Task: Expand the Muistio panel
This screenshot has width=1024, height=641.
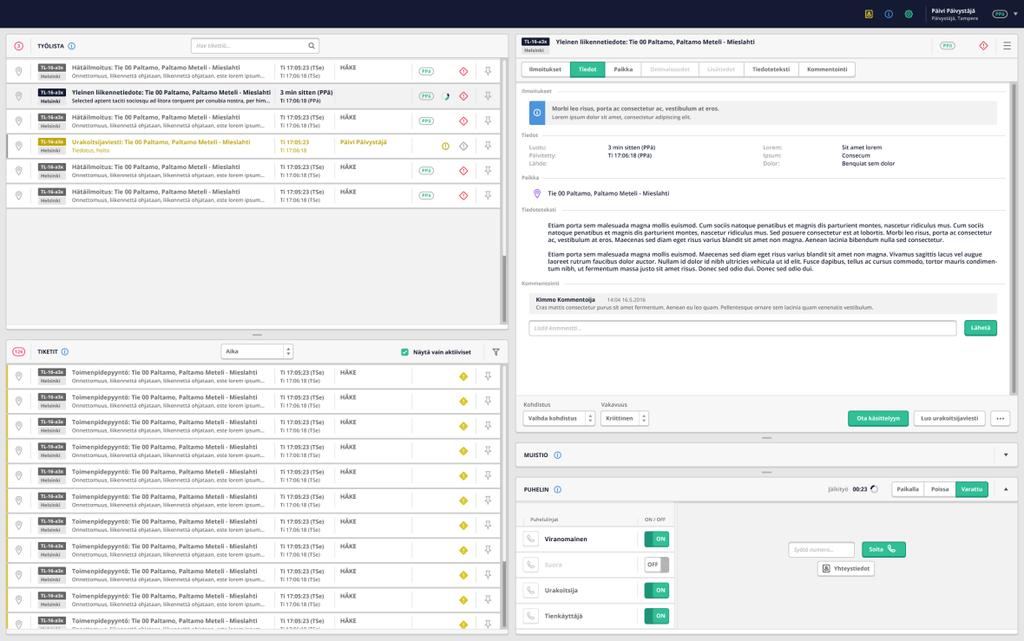Action: (1006, 455)
